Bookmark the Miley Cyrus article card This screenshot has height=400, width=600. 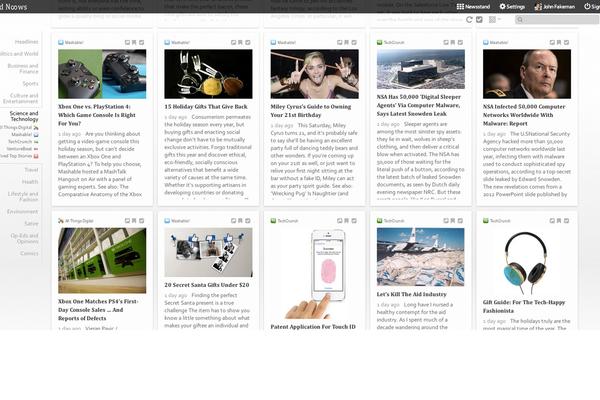tap(347, 43)
